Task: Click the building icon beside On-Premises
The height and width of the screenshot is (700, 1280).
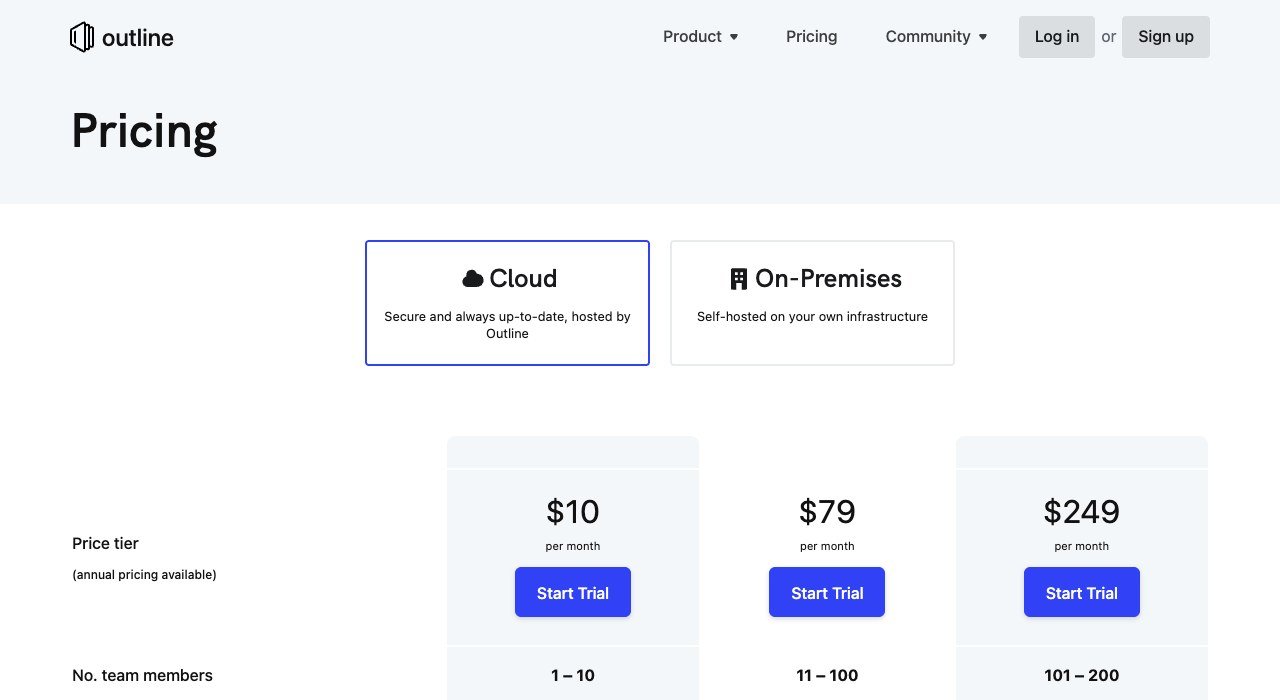Action: (739, 278)
